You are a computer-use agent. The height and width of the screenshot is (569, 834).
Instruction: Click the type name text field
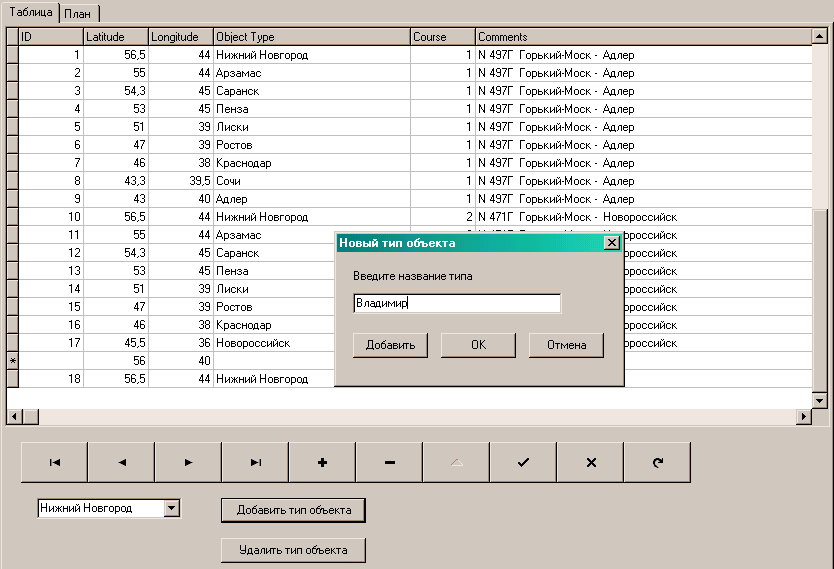457,303
